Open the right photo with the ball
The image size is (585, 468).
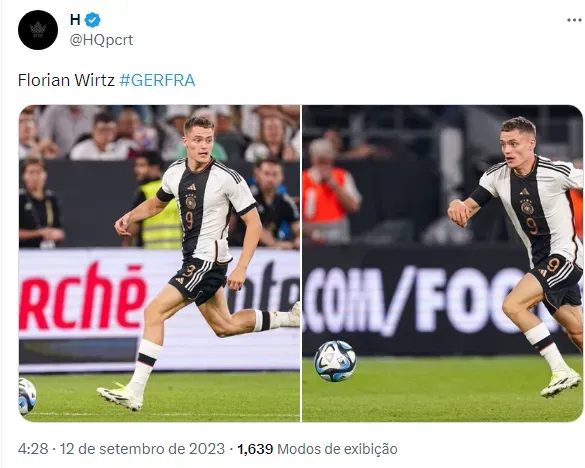coord(442,263)
